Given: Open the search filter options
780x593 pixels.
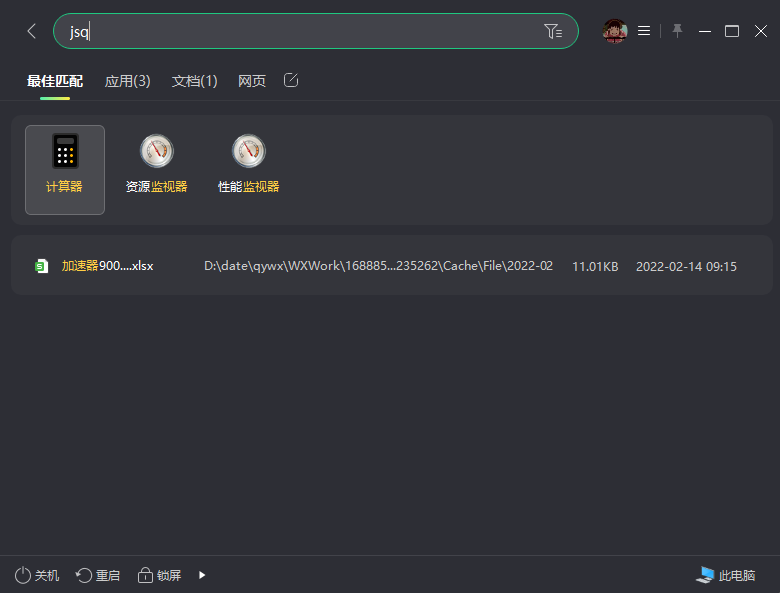Looking at the screenshot, I should click(x=553, y=31).
